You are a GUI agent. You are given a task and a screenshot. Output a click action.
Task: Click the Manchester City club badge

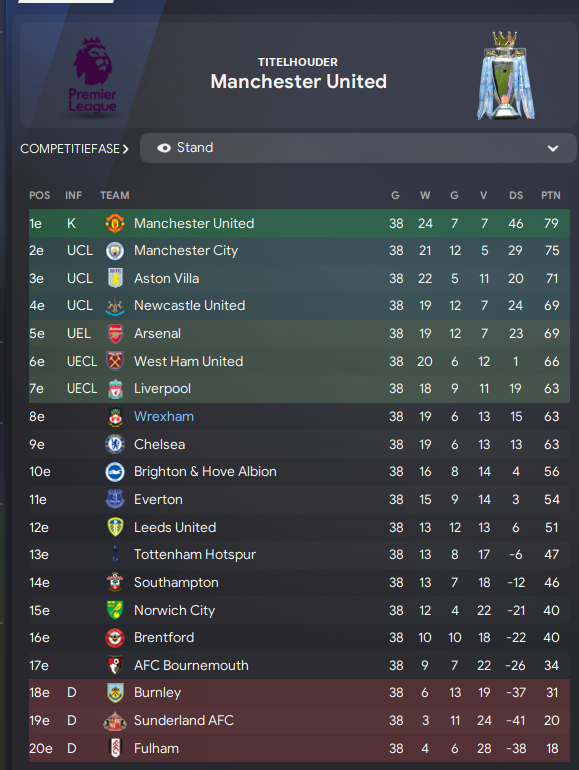115,251
